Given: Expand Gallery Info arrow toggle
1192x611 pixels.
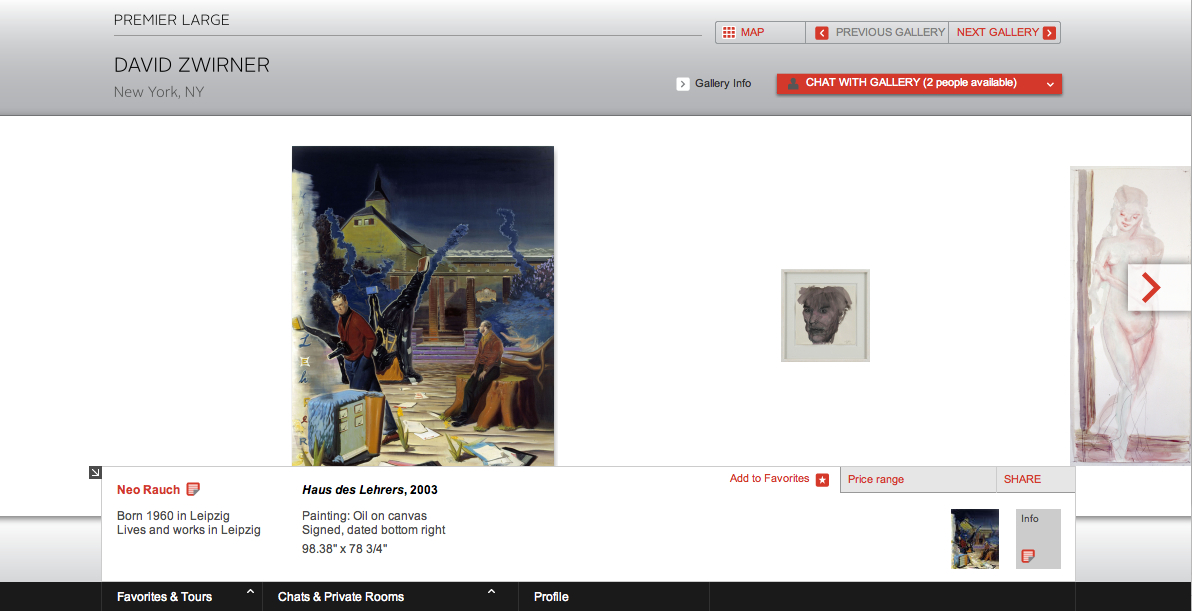Looking at the screenshot, I should point(683,84).
